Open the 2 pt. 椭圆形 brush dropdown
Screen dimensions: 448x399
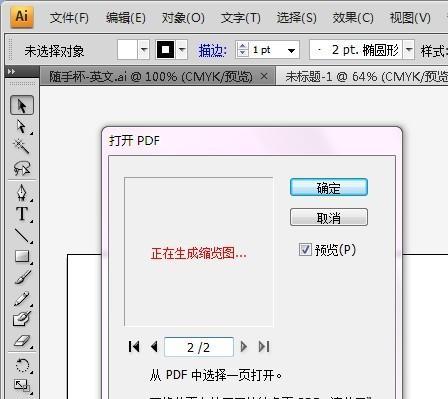click(409, 50)
